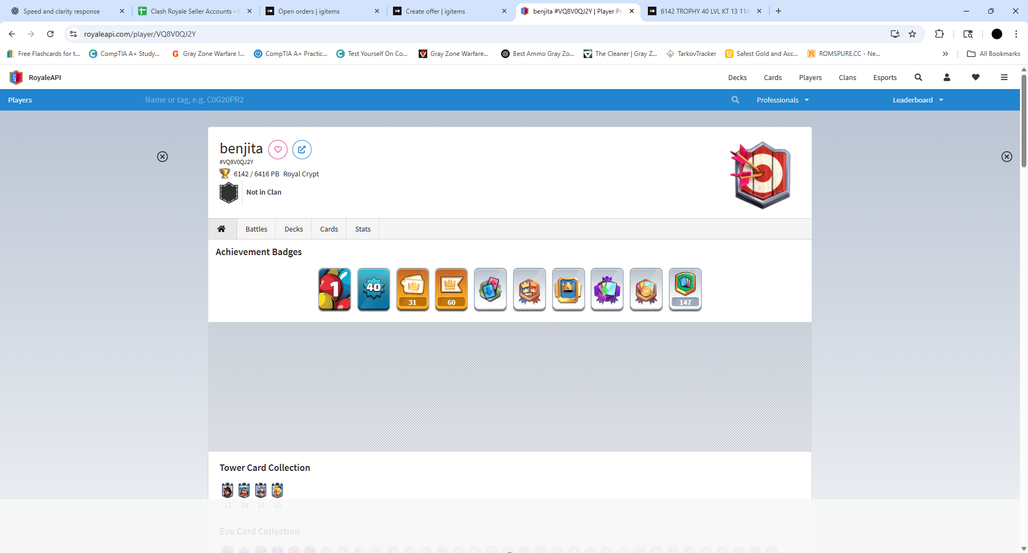
Task: Click the RoyaleAPI logo
Action: click(x=35, y=77)
